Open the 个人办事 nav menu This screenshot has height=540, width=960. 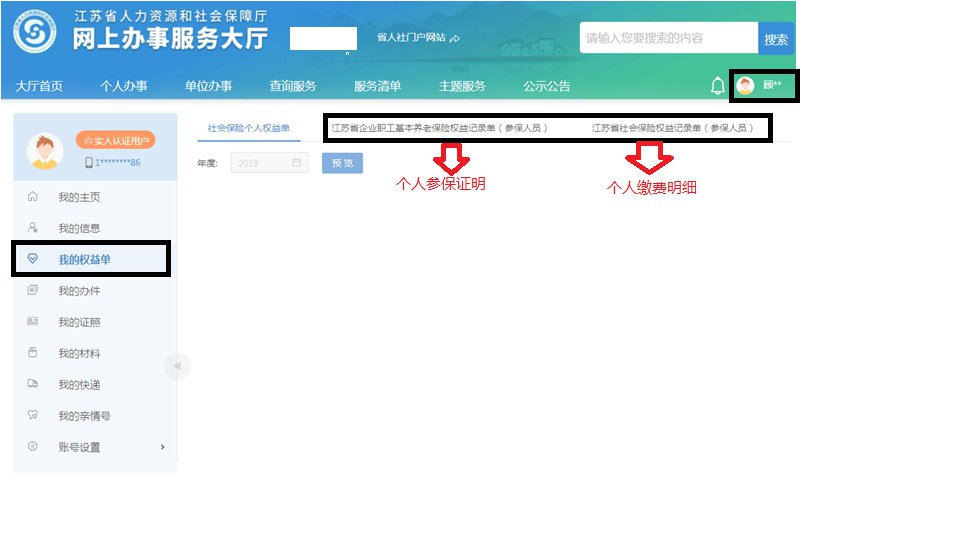(x=124, y=86)
